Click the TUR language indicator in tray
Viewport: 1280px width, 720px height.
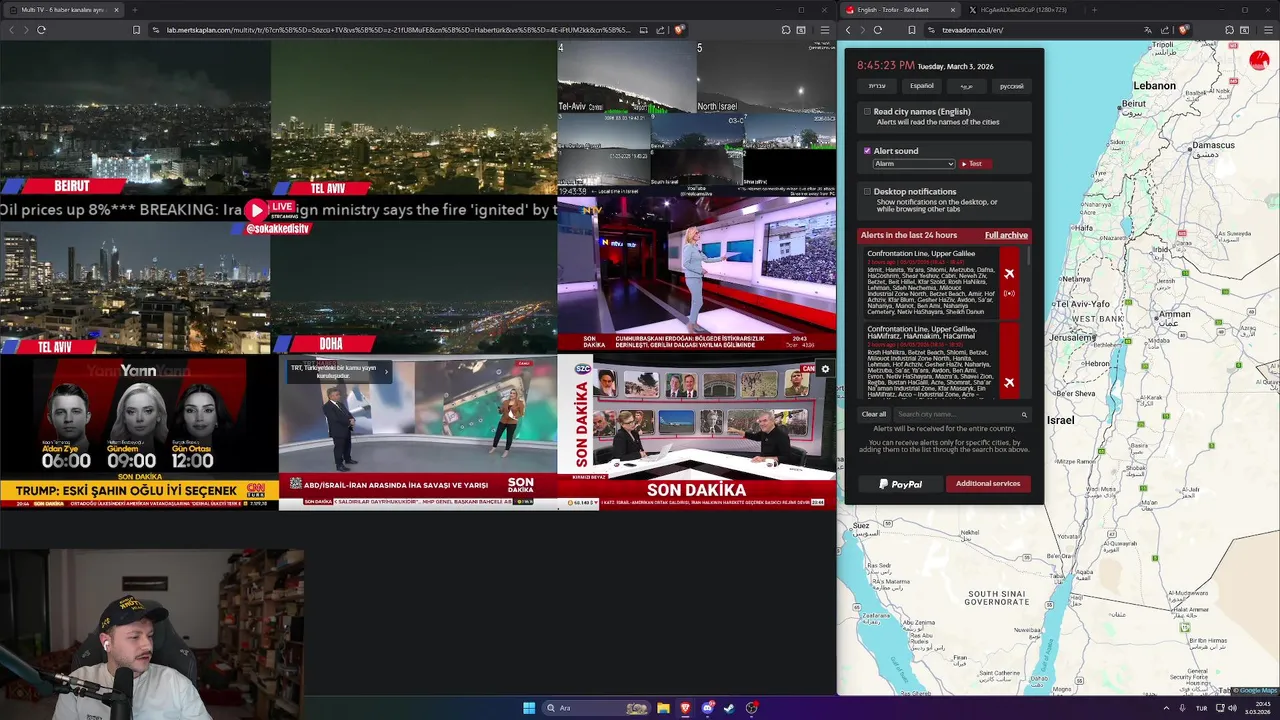(1202, 708)
